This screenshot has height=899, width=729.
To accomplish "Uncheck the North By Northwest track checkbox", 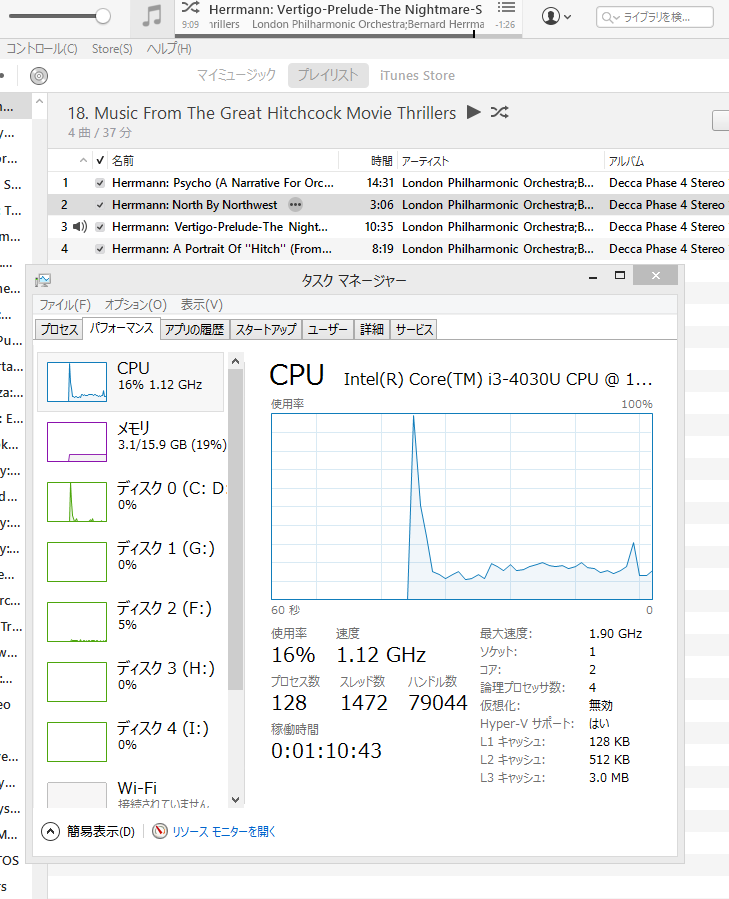I will [100, 205].
